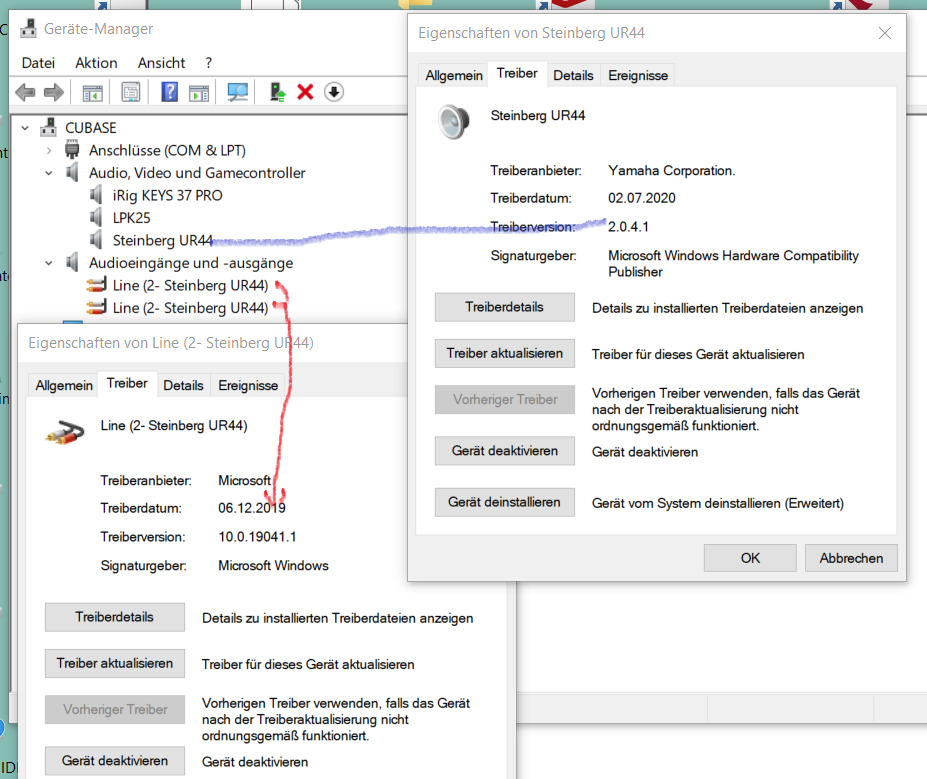Click the Microsoft Windows Hardware Compatibility Publisher text
Screen dimensions: 927x779
coord(733,264)
